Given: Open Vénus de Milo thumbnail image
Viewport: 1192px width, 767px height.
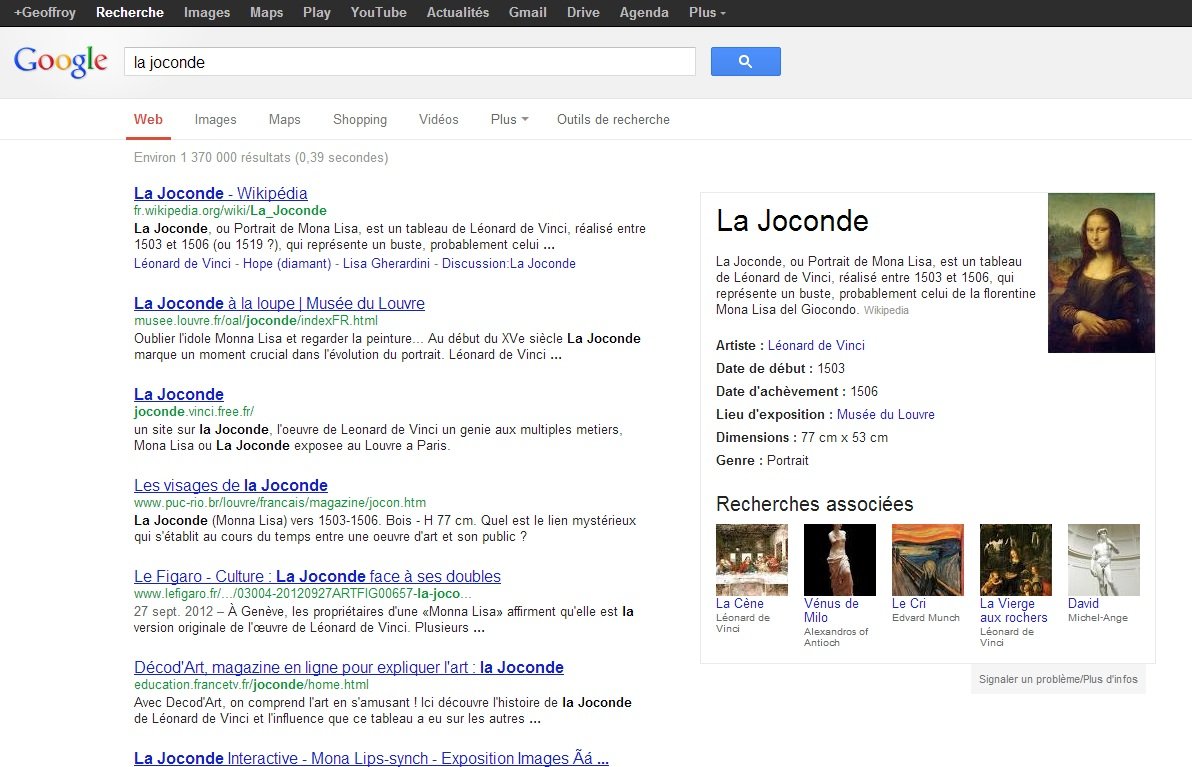Looking at the screenshot, I should (839, 559).
